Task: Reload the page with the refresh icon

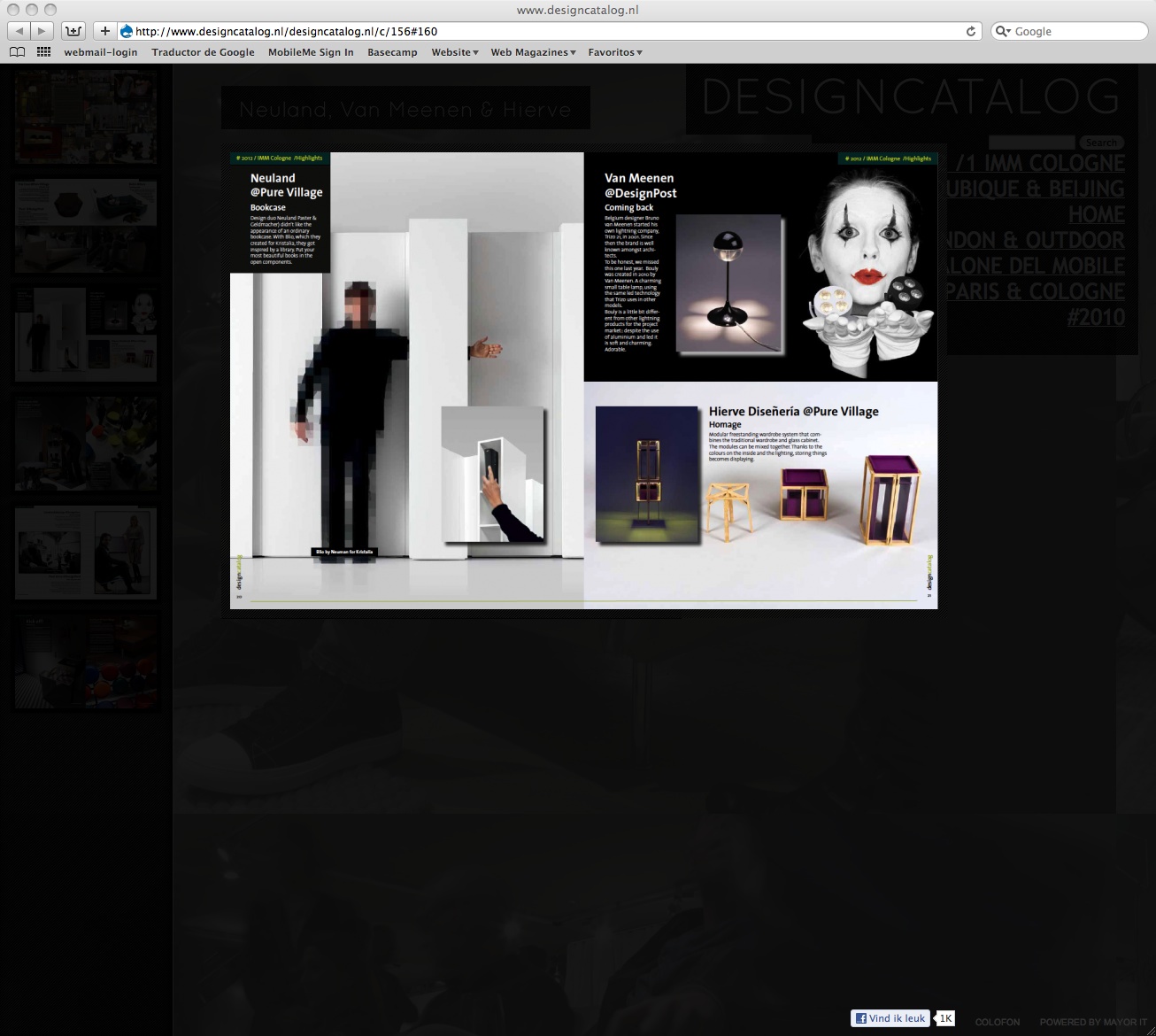Action: coord(971,31)
